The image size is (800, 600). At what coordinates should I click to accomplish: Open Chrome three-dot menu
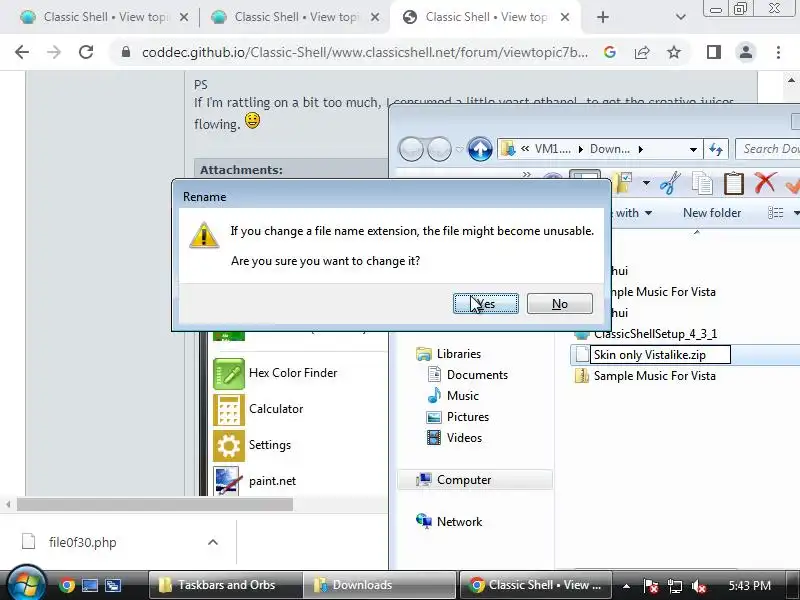[778, 52]
